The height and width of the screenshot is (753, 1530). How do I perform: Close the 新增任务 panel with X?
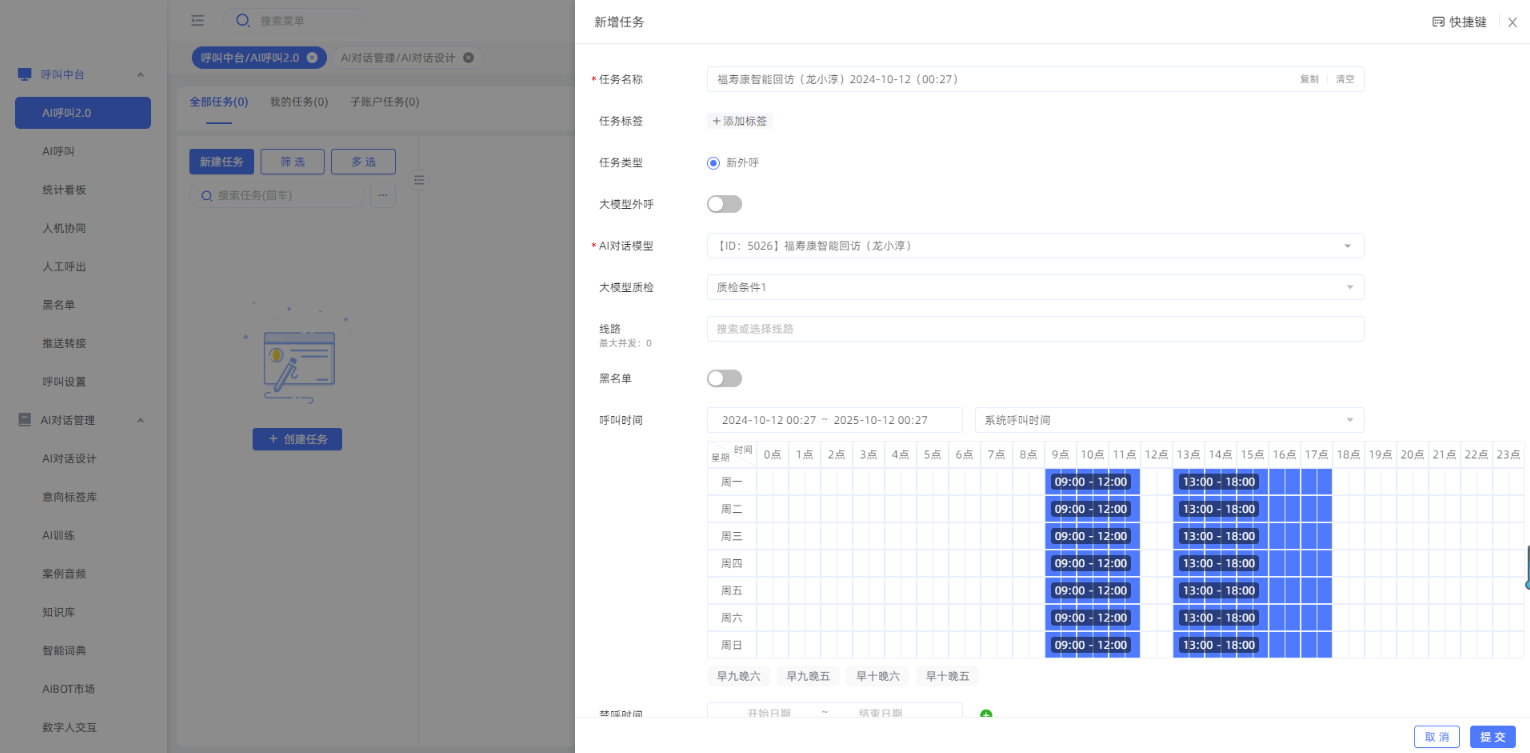(x=1512, y=22)
